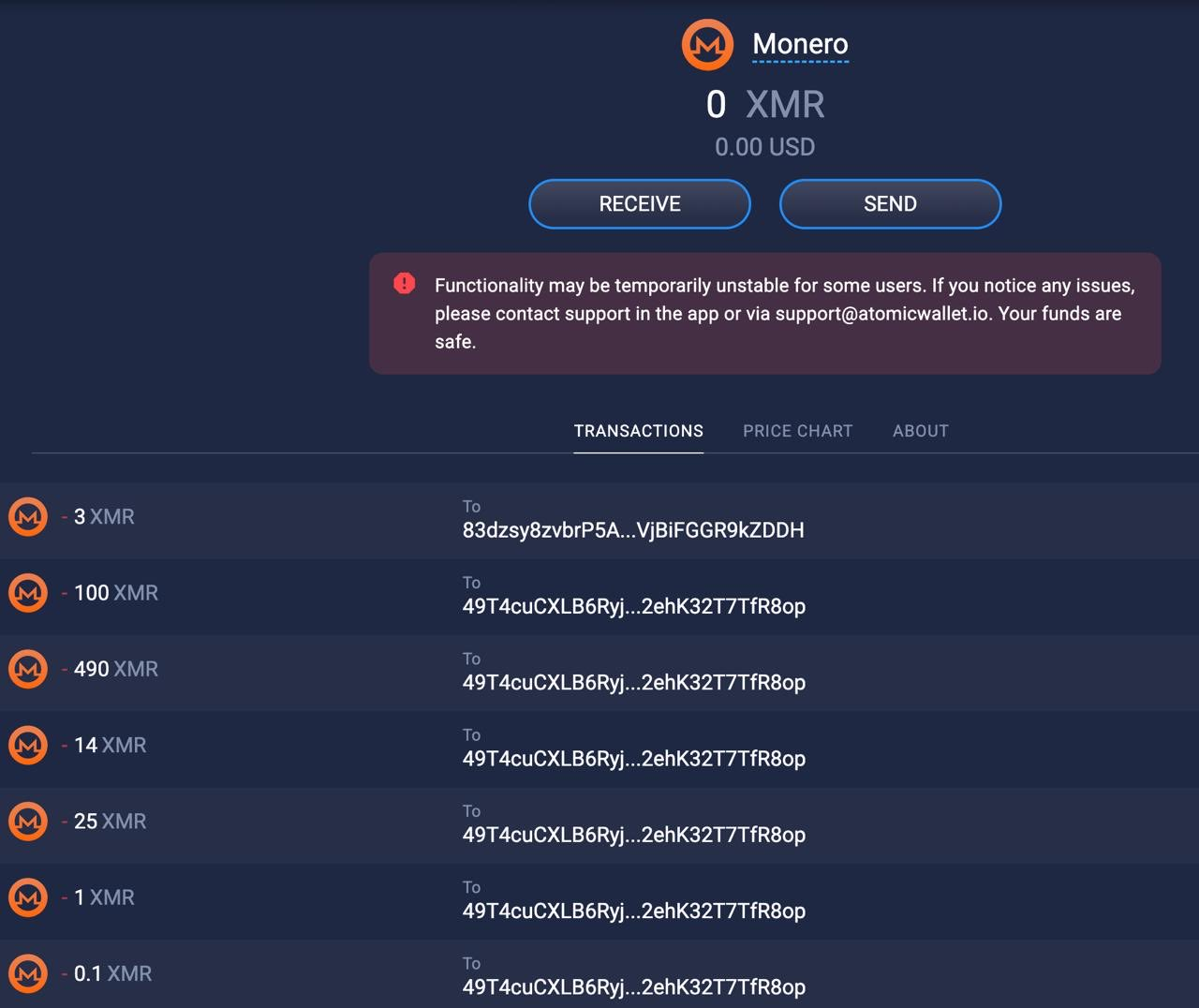Click the Monero logo icon in the header
Screen dimensions: 1199x1008
pyautogui.click(x=707, y=44)
